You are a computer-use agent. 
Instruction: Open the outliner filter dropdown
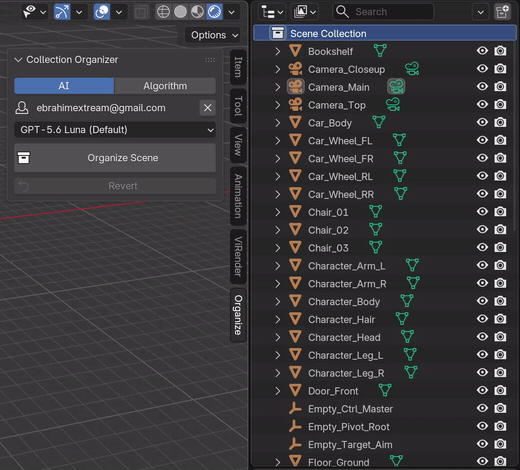[481, 12]
